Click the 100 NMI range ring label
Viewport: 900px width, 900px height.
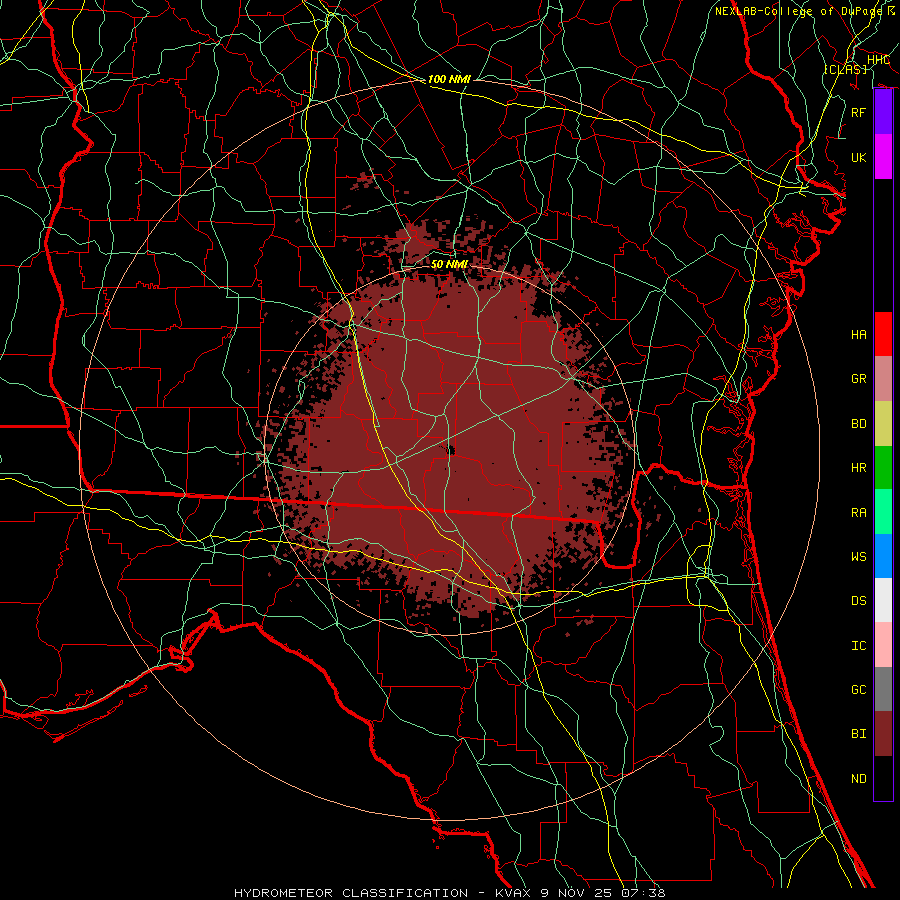click(449, 79)
